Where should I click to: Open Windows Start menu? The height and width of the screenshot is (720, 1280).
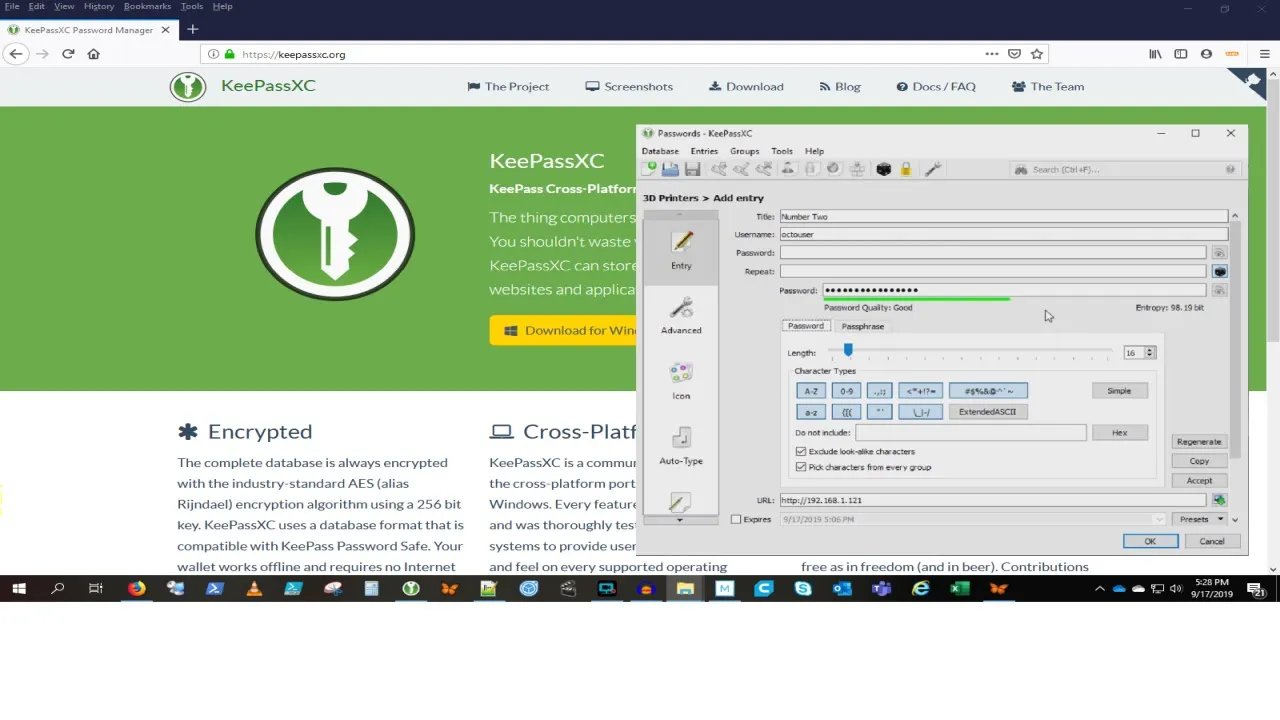coord(18,589)
